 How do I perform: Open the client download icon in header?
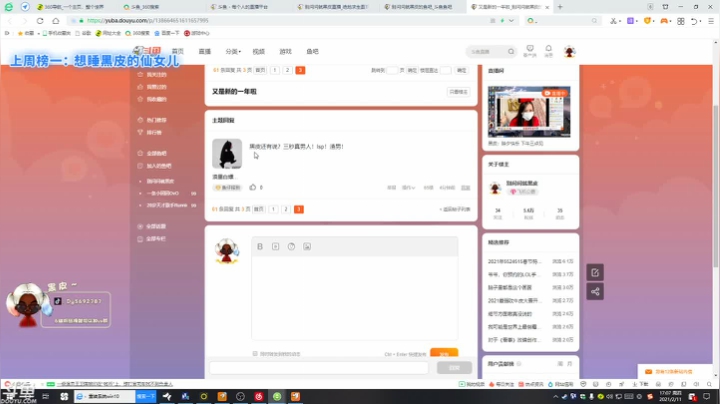coord(530,50)
